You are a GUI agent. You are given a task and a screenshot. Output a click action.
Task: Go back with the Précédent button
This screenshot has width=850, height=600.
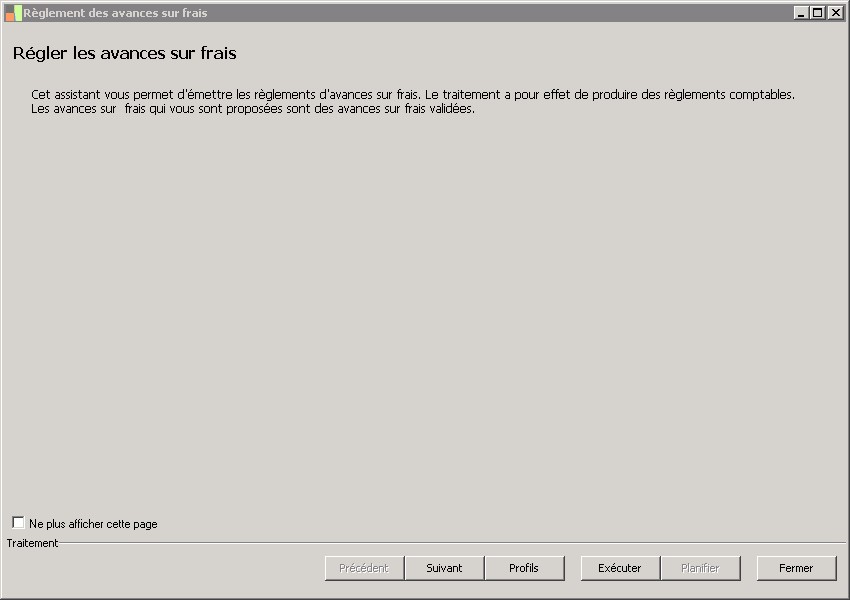tap(364, 568)
